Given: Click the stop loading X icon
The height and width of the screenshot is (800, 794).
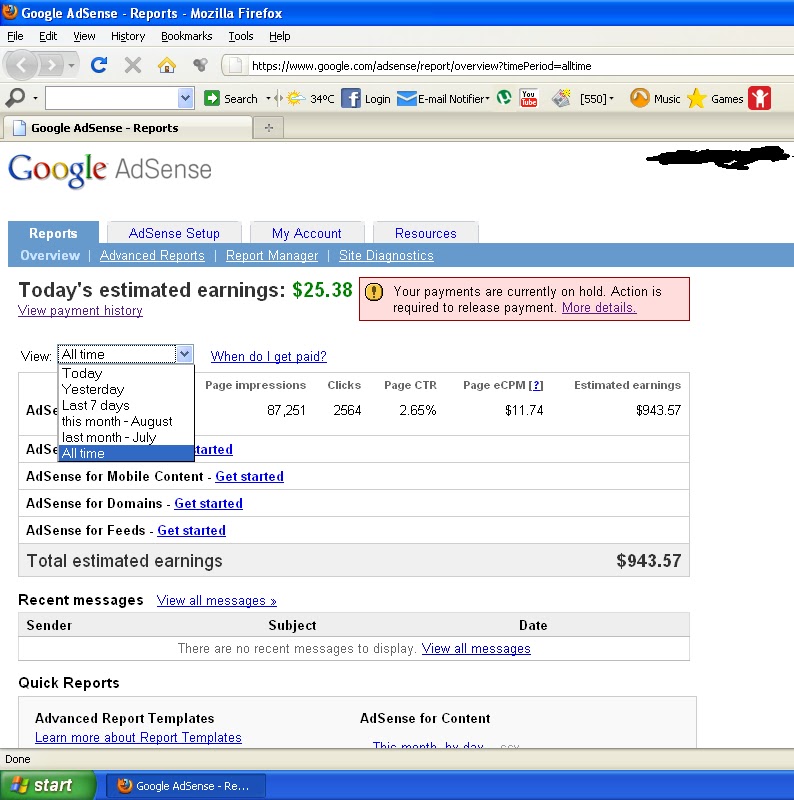Looking at the screenshot, I should (x=133, y=65).
